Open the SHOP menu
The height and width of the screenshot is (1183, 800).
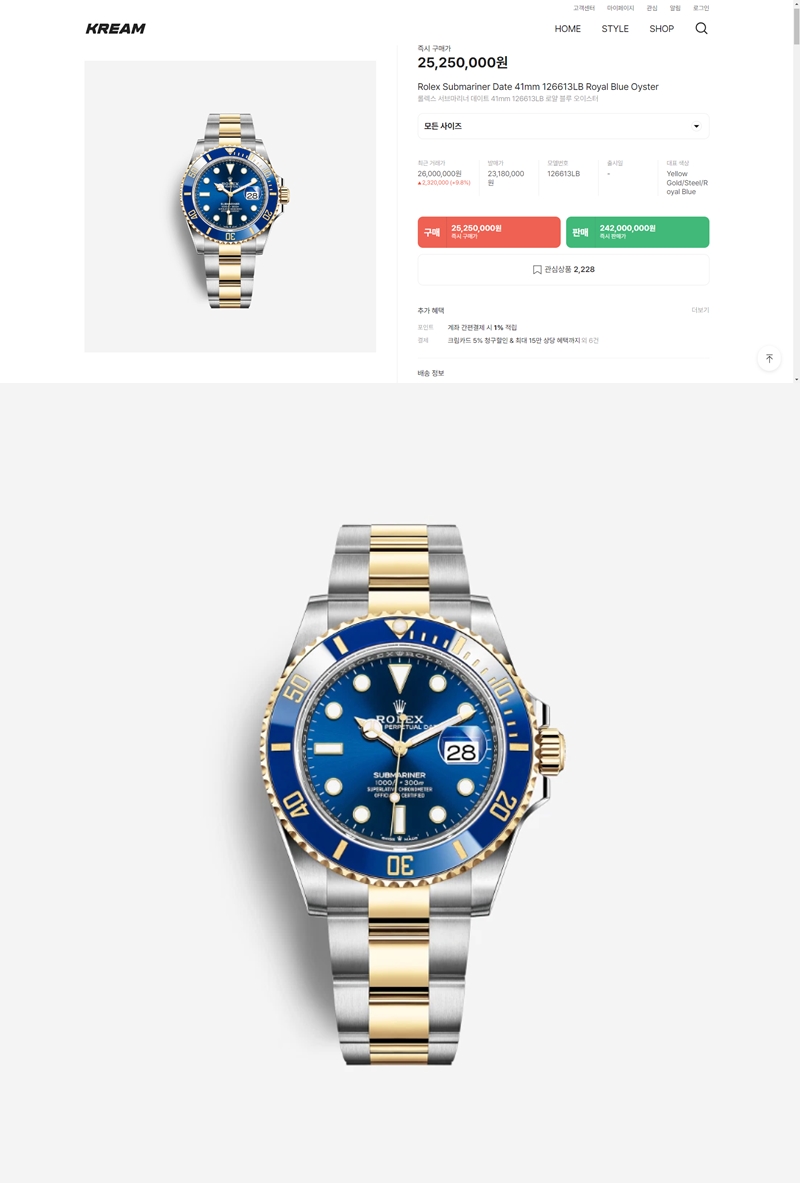point(661,29)
